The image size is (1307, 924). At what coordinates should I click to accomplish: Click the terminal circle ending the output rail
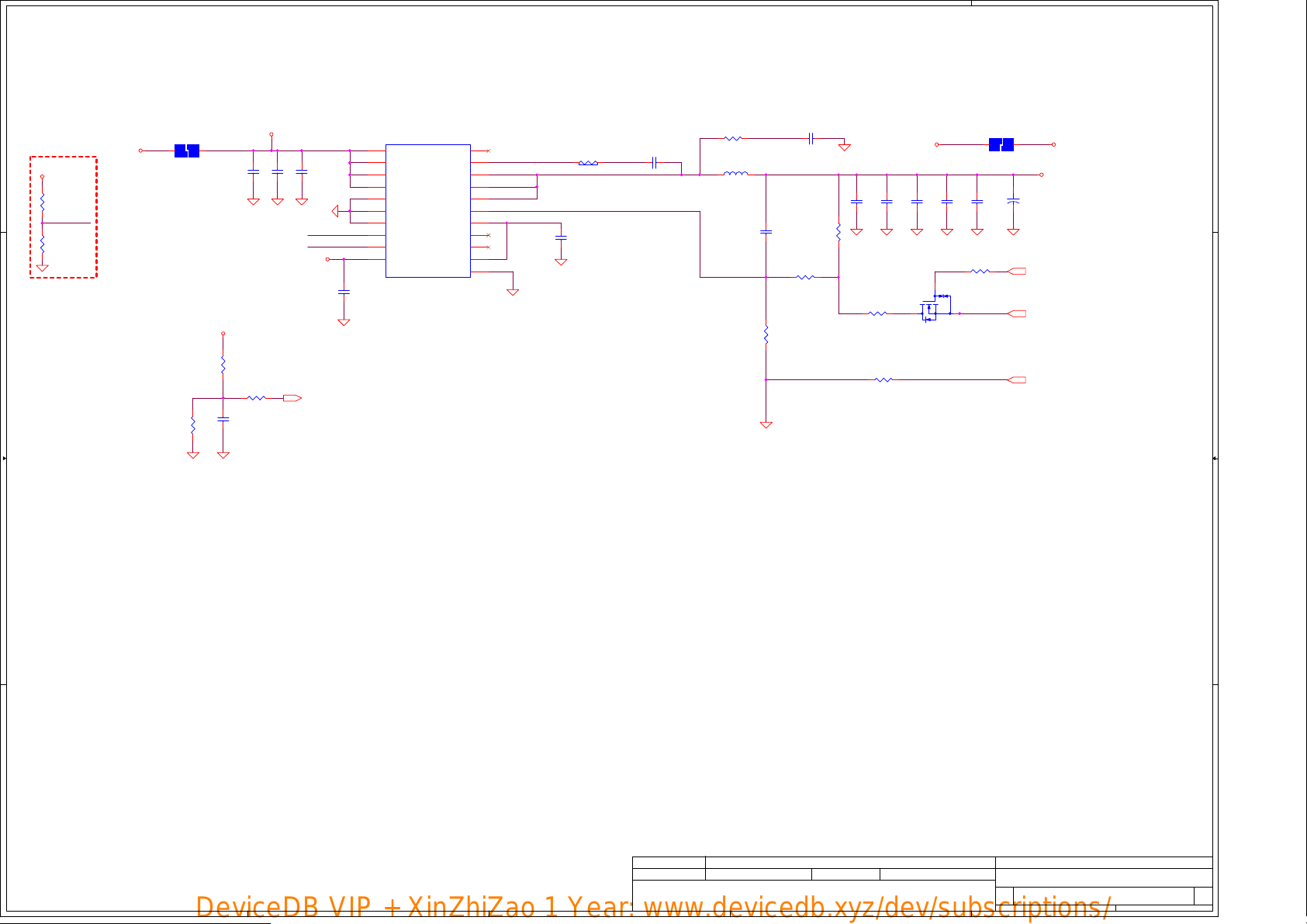click(x=1041, y=175)
